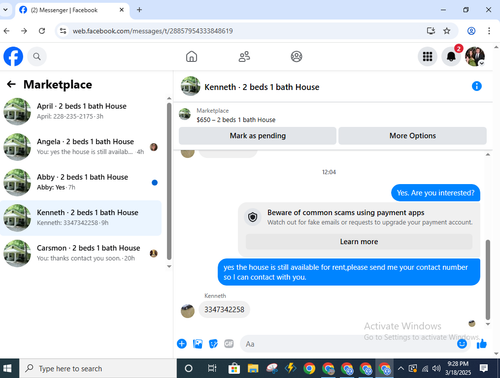
Task: Open the Friends icon in top navigation
Action: tap(244, 56)
